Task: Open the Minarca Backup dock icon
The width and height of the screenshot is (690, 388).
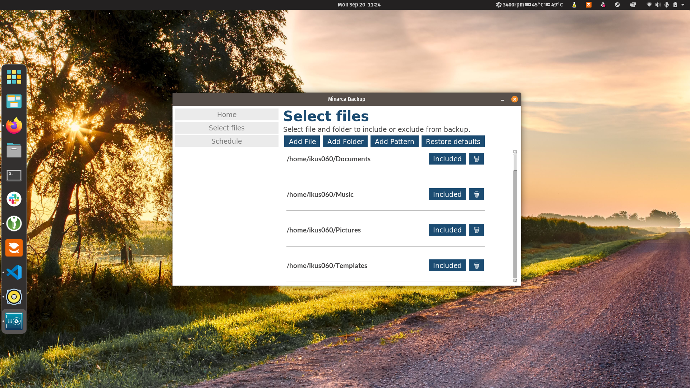Action: 14,321
